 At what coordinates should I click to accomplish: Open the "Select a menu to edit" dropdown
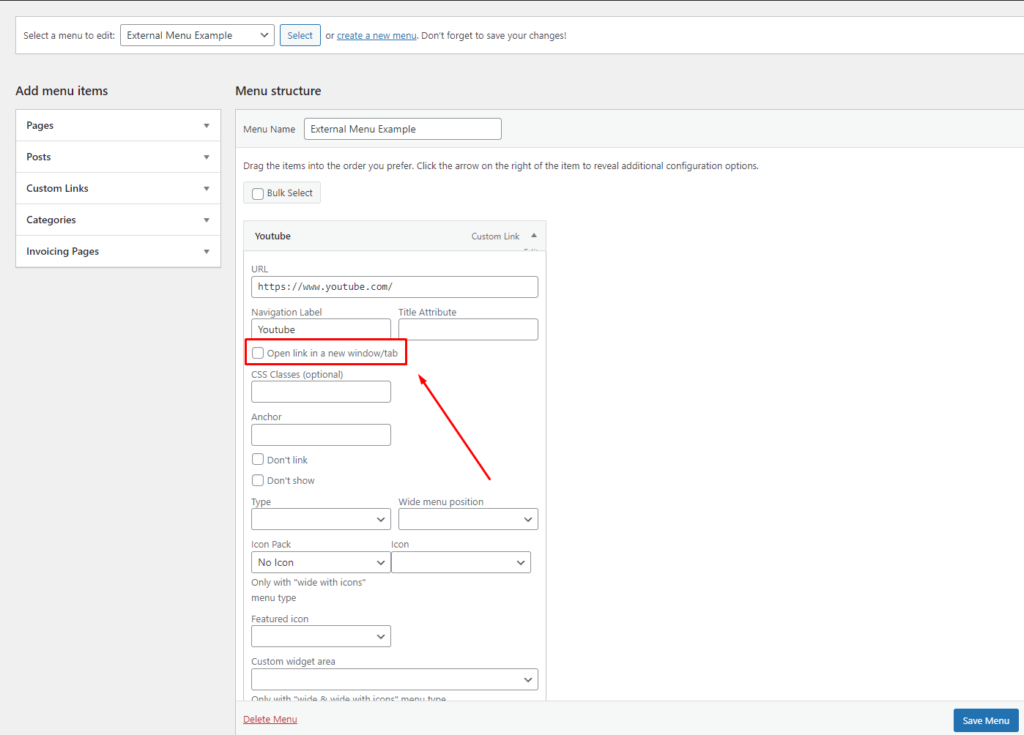coord(197,34)
